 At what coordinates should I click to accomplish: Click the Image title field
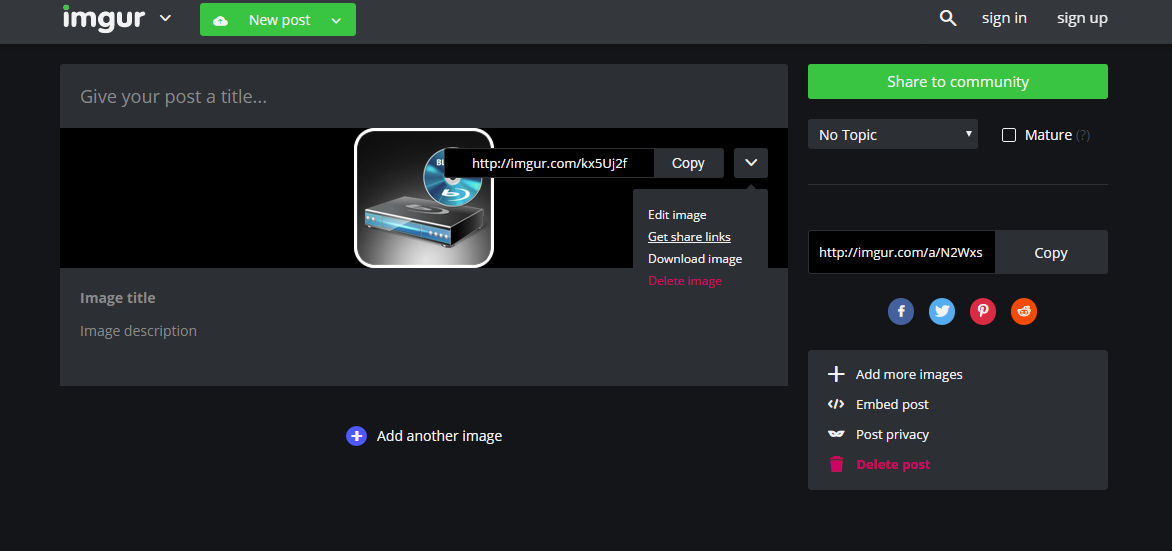click(x=117, y=298)
